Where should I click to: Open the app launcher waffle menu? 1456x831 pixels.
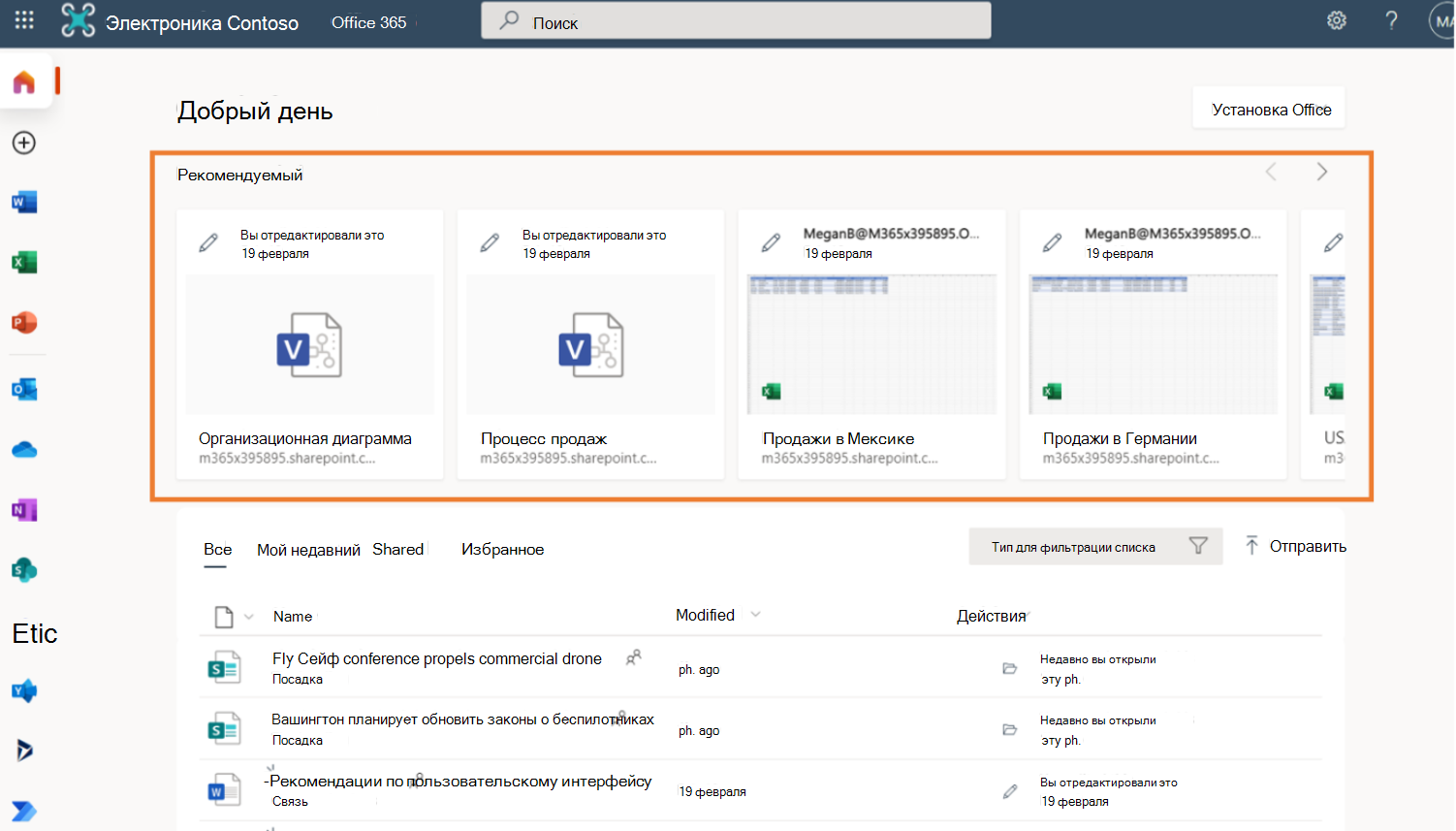pyautogui.click(x=24, y=19)
